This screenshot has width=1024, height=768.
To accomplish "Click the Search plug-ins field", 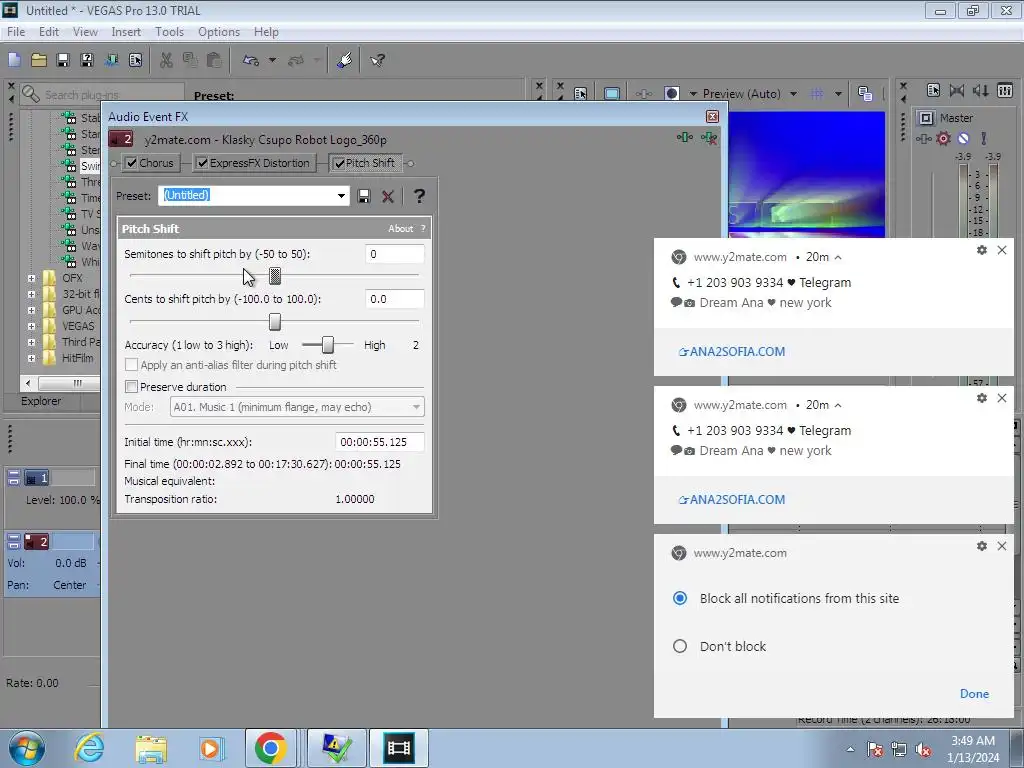I will pos(112,95).
